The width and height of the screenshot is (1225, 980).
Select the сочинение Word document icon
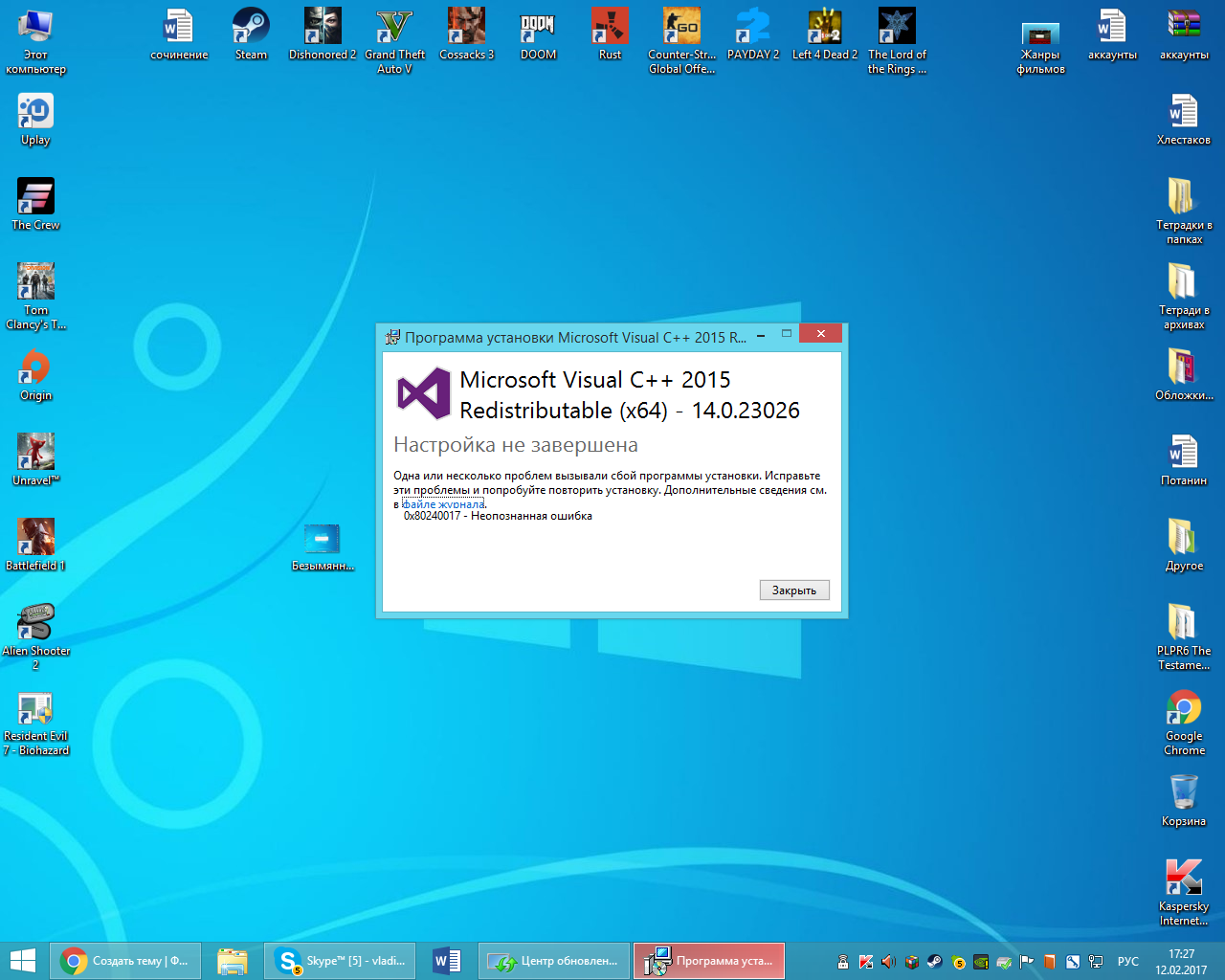click(x=179, y=34)
